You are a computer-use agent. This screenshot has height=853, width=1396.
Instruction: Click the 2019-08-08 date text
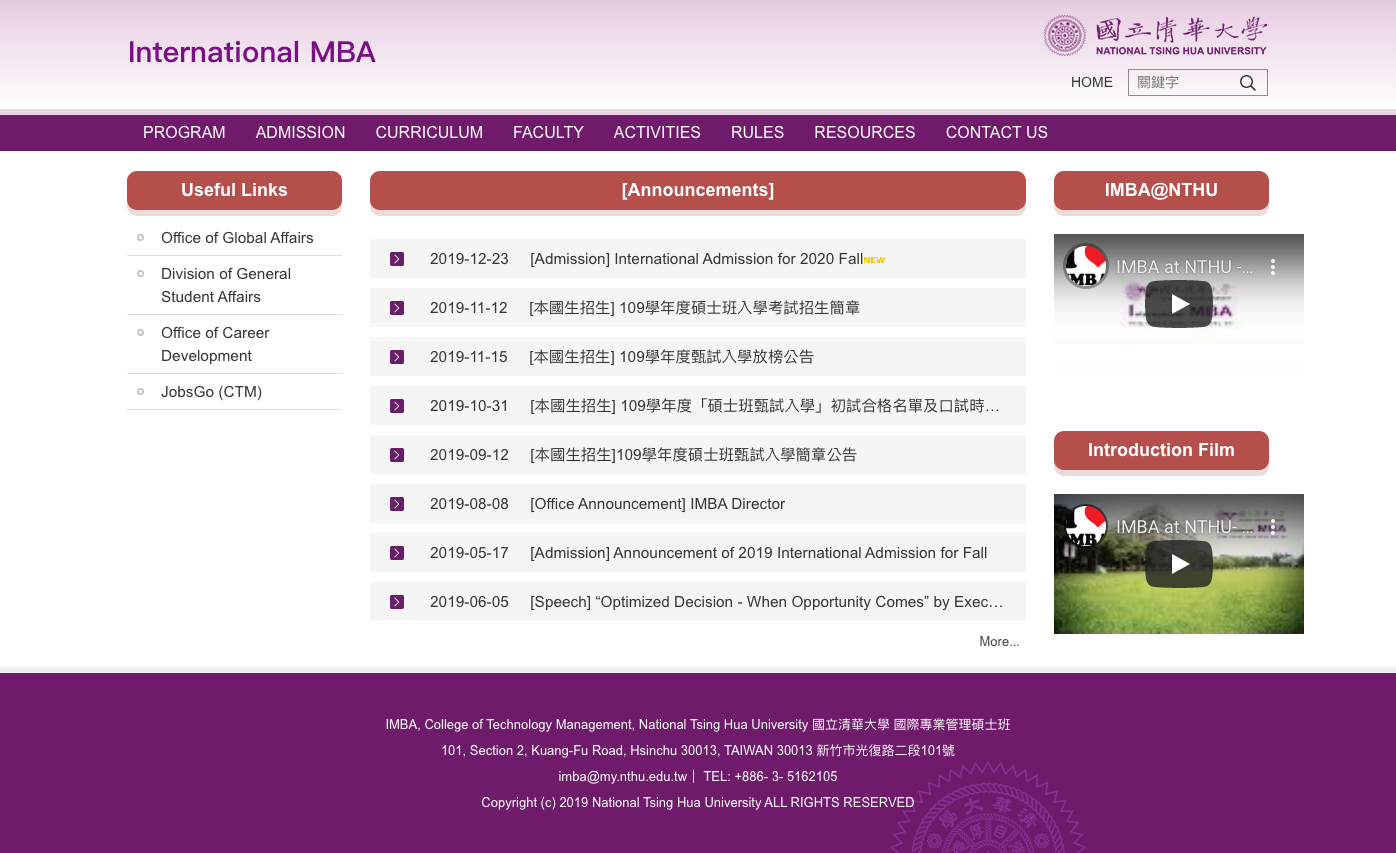469,504
